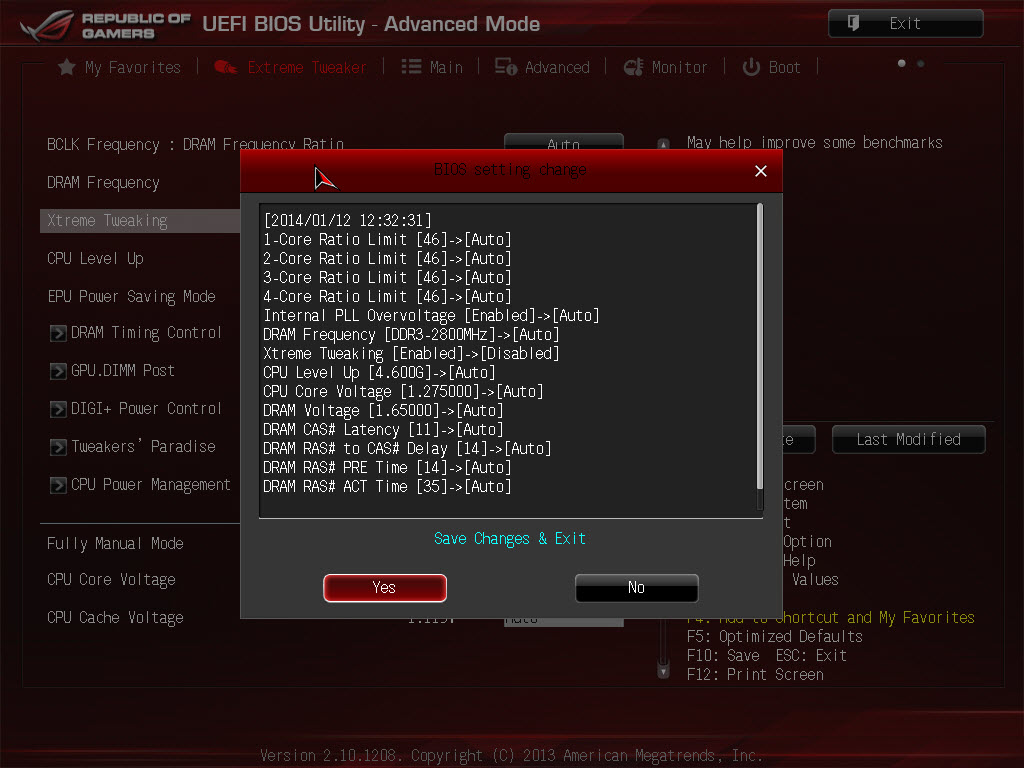This screenshot has height=768, width=1024.
Task: Select the EPU Power Saving Mode setting
Action: pos(131,296)
